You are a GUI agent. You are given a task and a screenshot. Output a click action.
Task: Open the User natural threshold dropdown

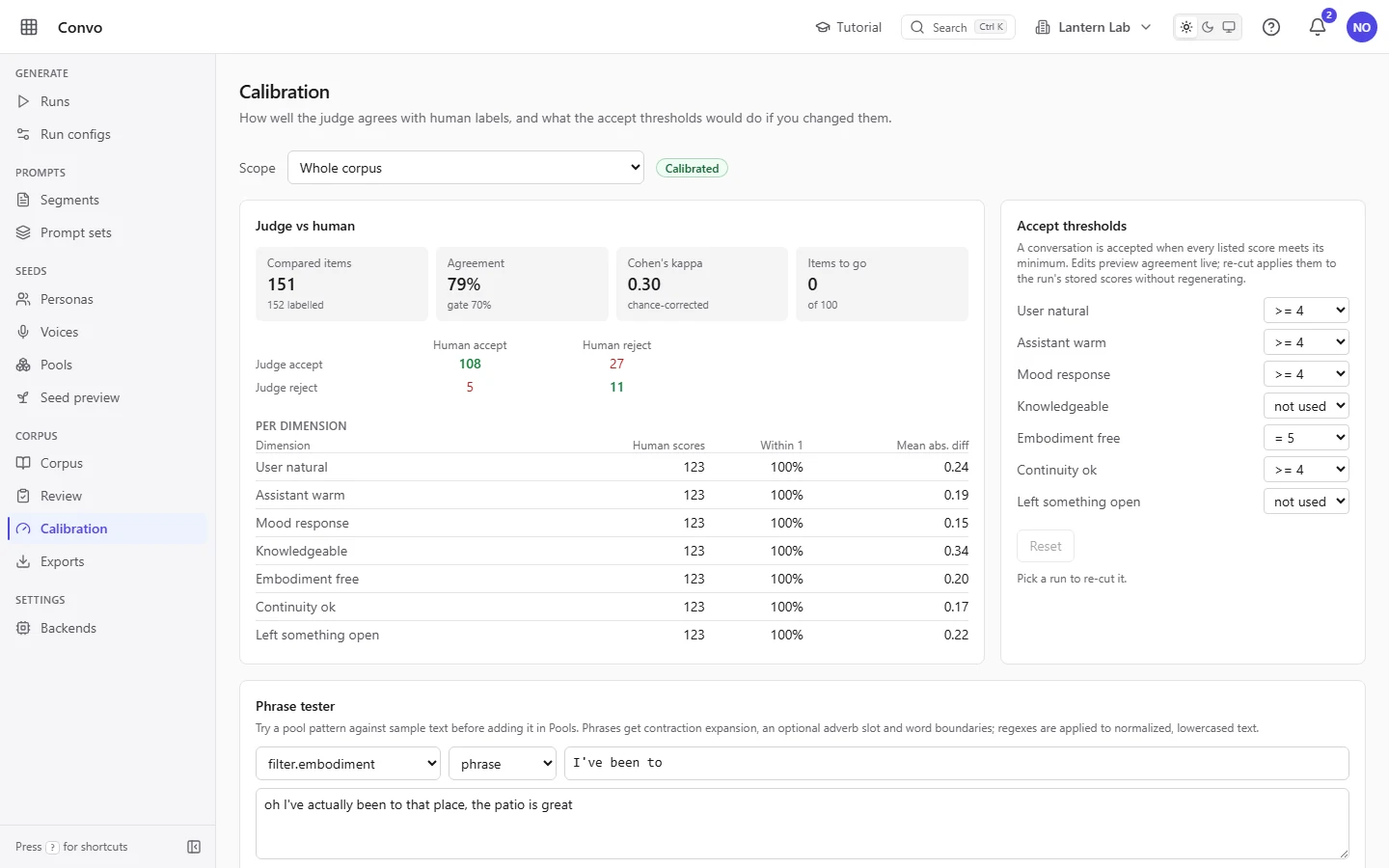[1306, 311]
